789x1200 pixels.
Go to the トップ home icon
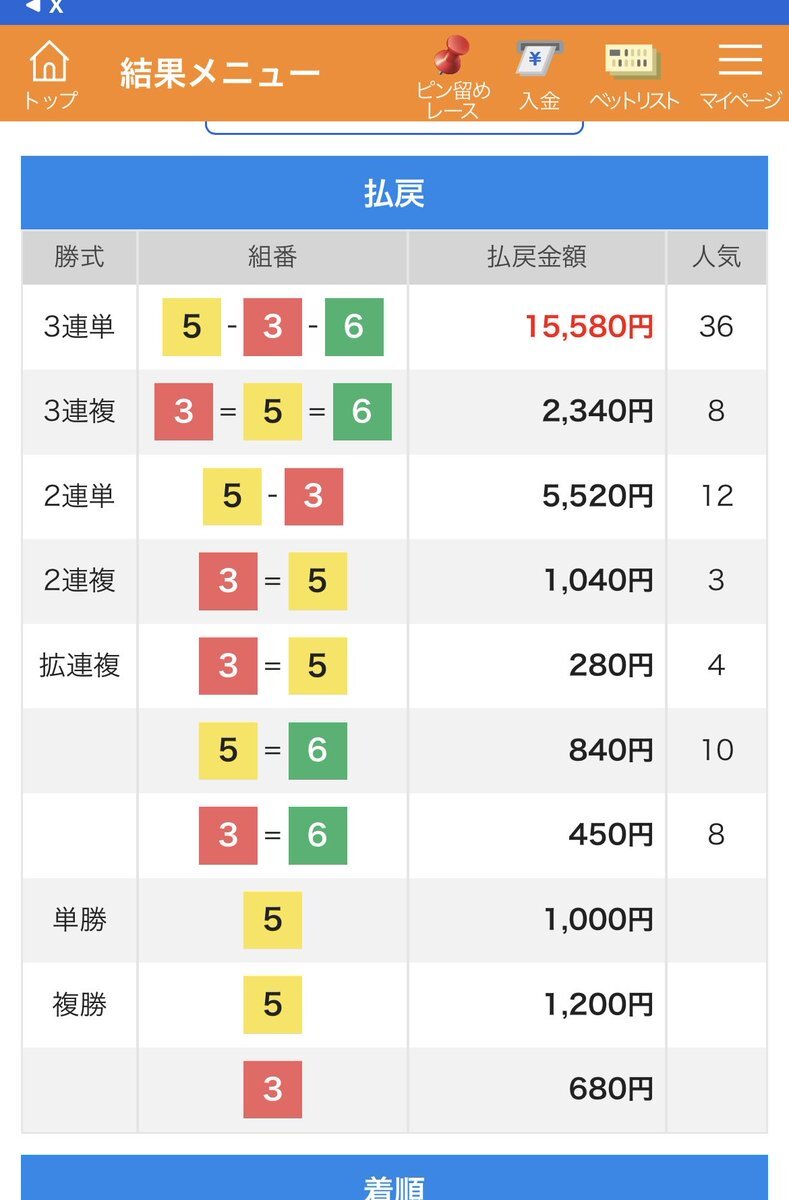(x=49, y=75)
